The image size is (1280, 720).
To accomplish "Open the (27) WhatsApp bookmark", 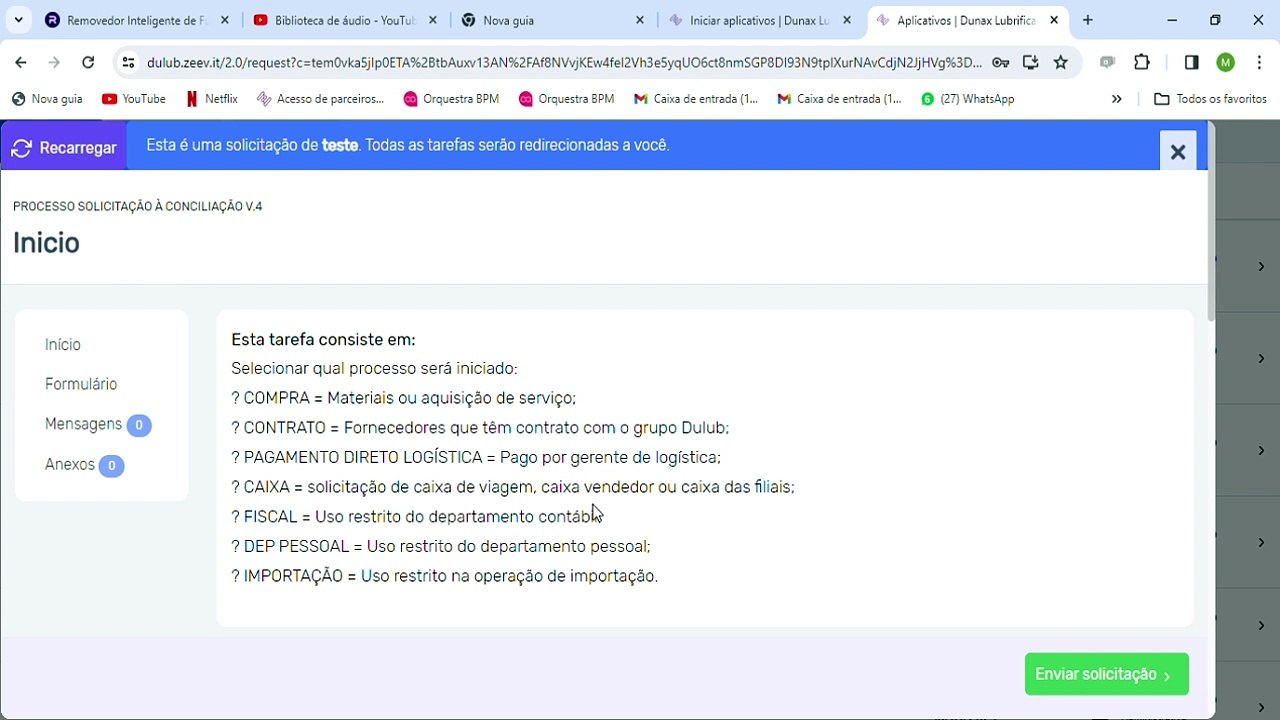I will pos(968,99).
